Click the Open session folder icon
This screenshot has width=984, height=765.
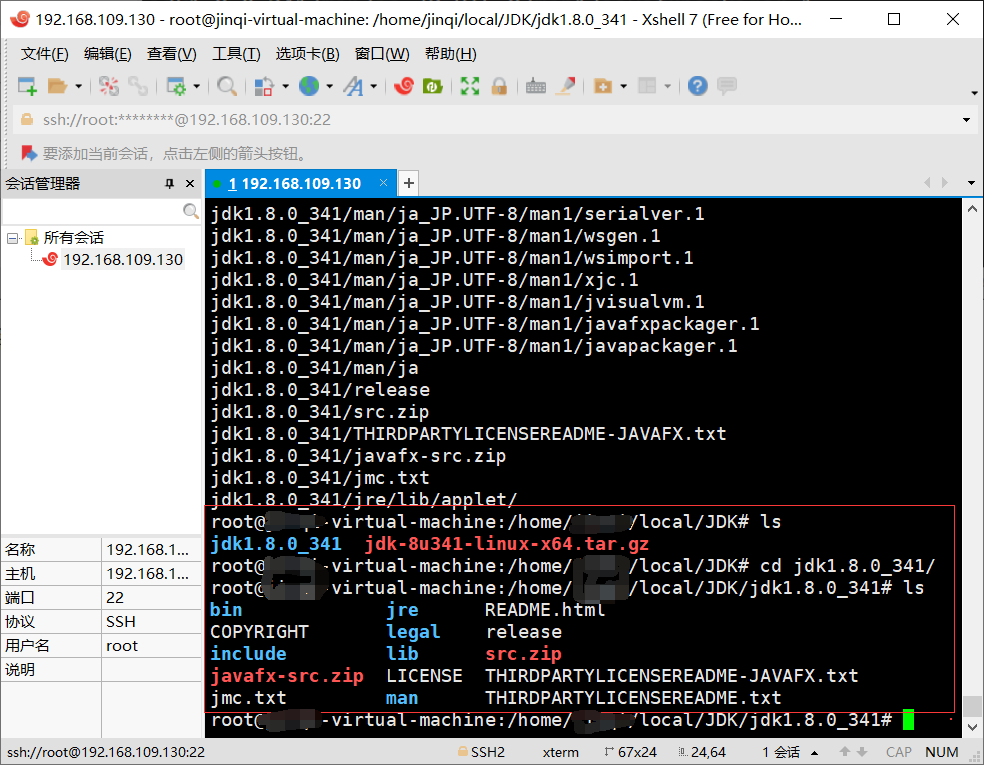point(57,86)
